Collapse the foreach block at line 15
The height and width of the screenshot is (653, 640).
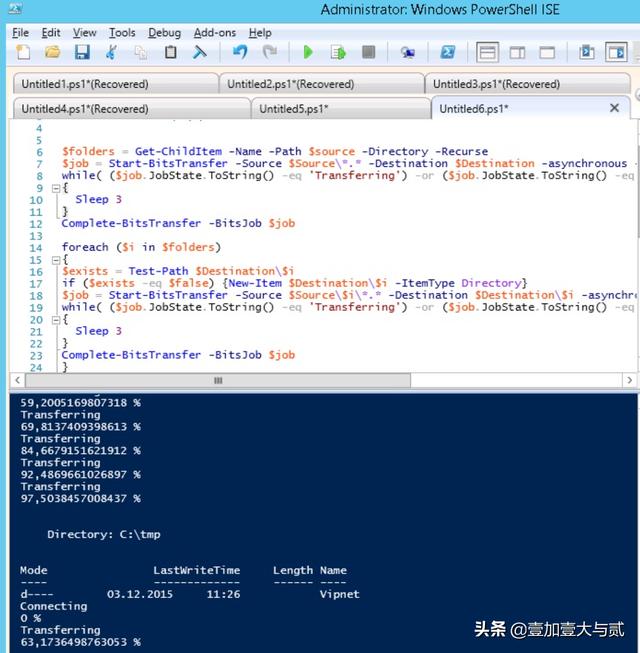pos(56,260)
